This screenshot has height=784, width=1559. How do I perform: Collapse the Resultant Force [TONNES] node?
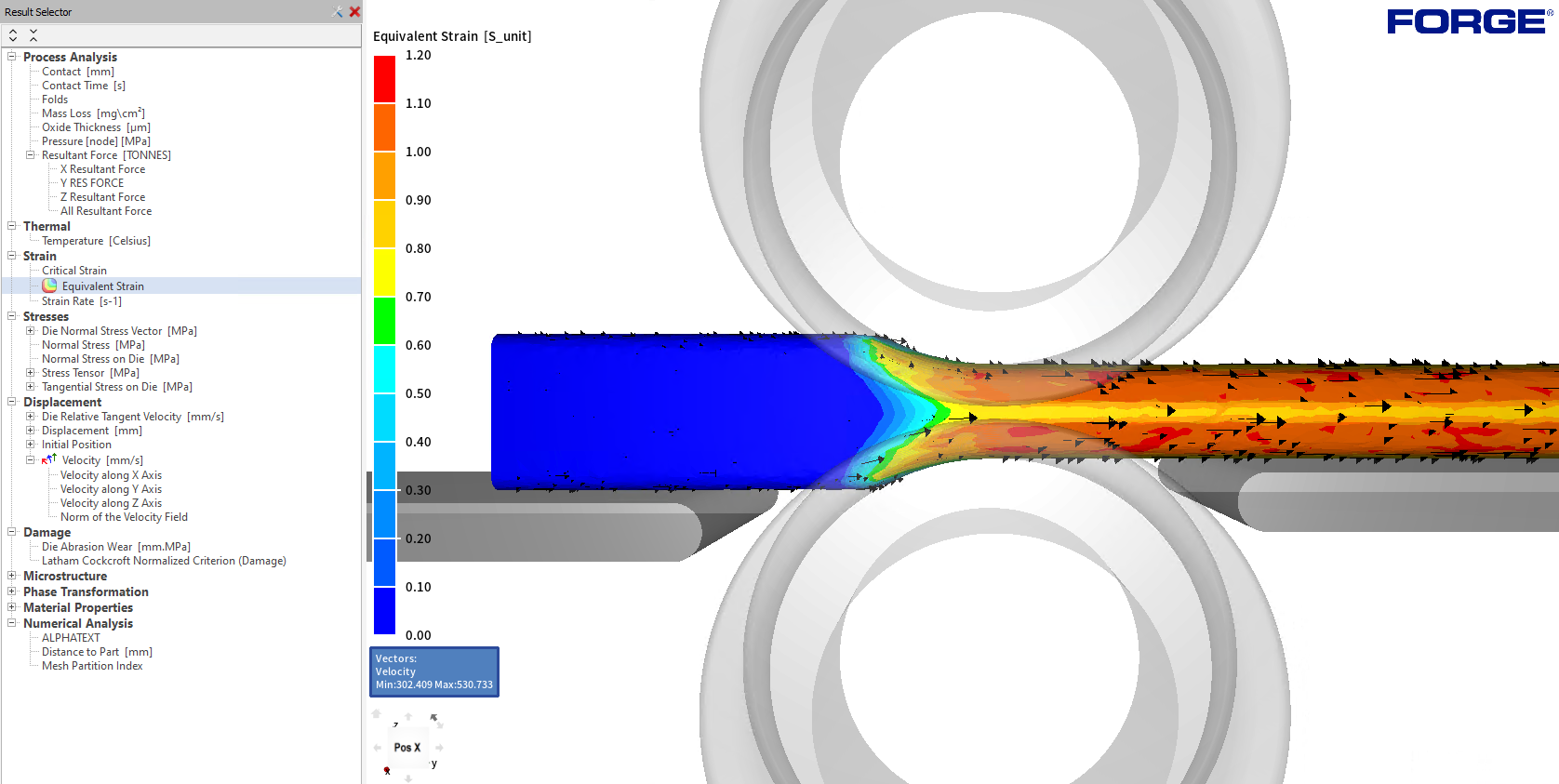[30, 155]
